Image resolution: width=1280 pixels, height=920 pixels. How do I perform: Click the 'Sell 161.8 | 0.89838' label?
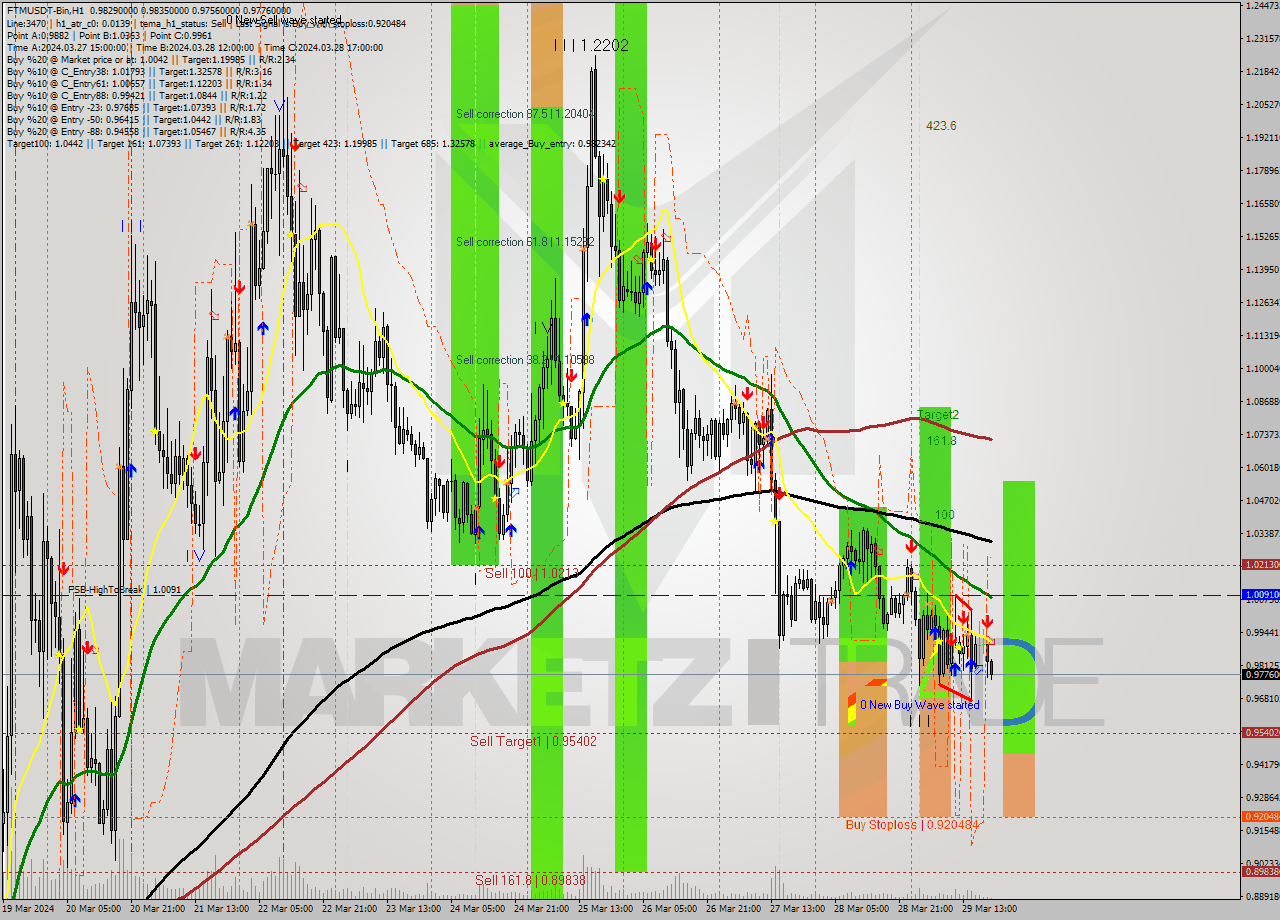point(530,880)
